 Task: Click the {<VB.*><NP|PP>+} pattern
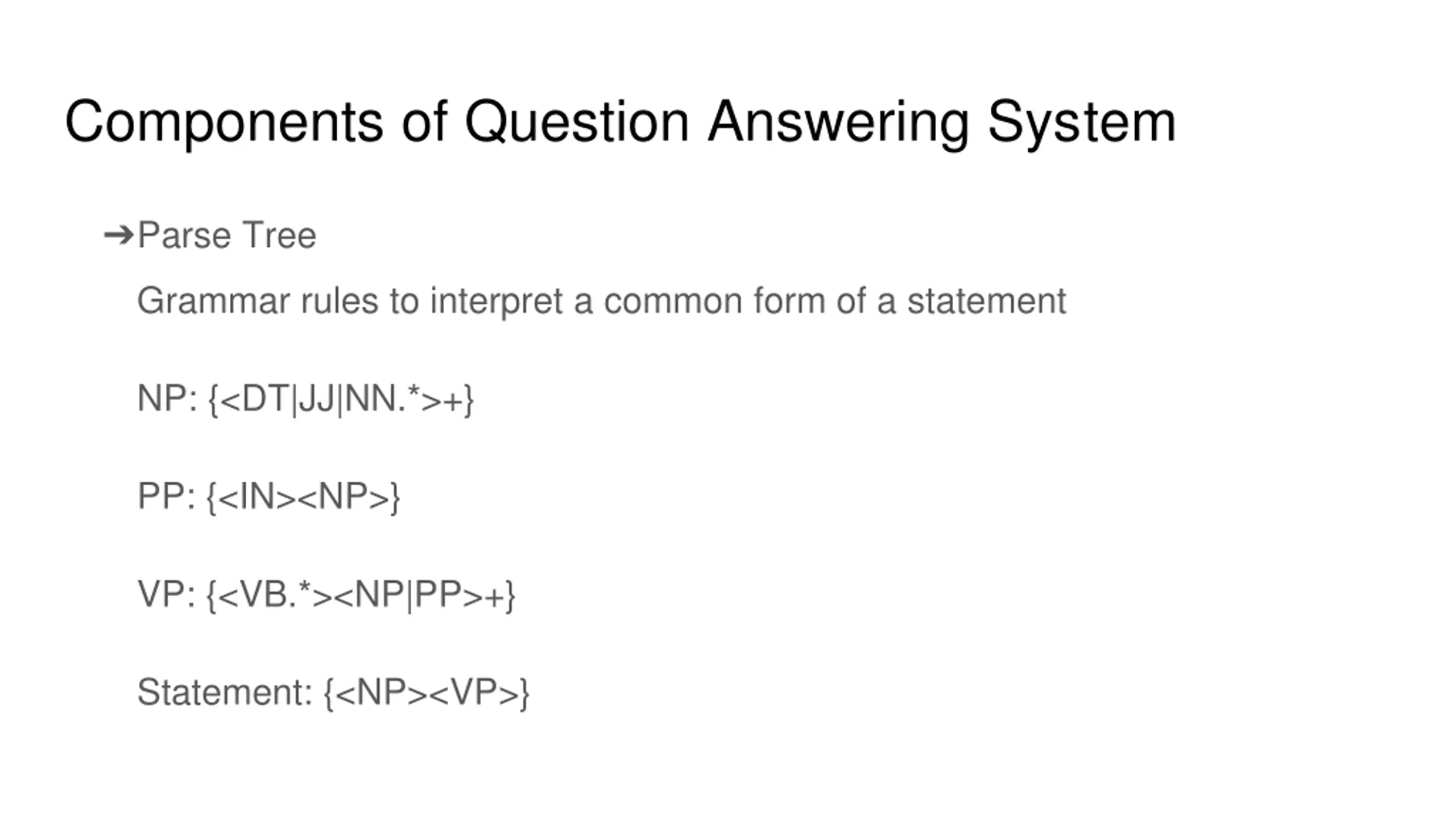tap(361, 595)
